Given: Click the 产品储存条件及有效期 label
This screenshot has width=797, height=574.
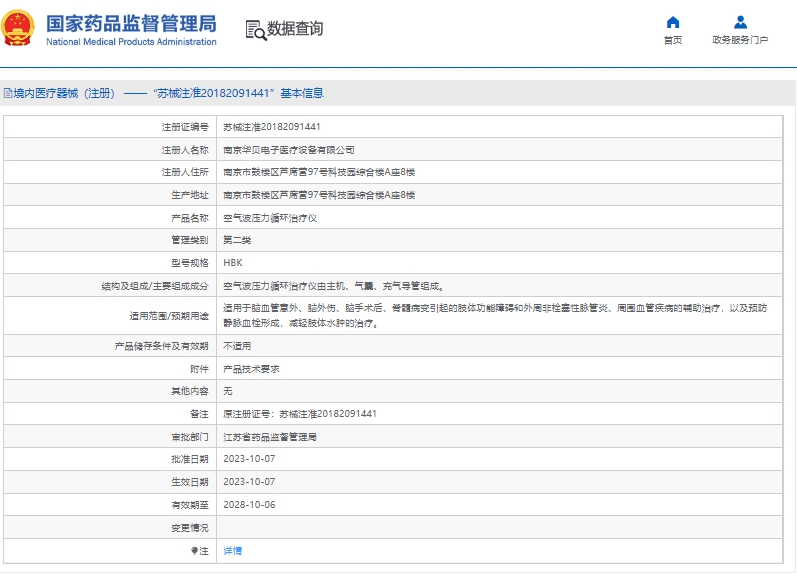Looking at the screenshot, I should point(162,346).
